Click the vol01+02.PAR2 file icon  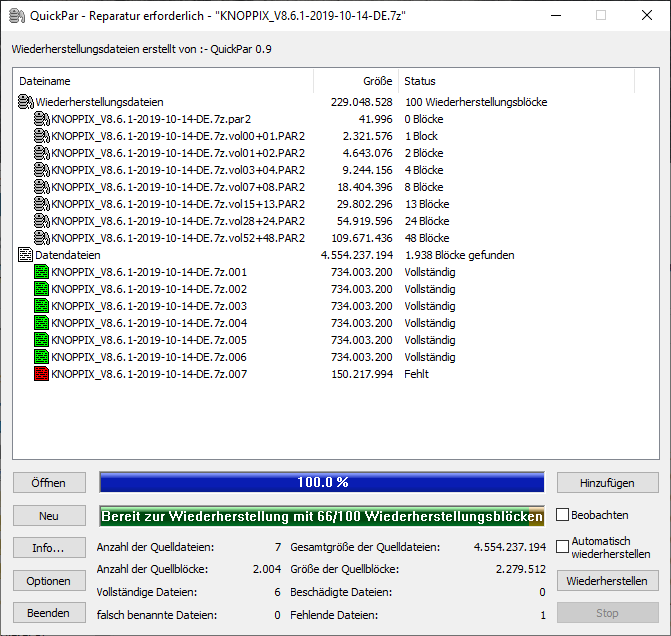42,153
